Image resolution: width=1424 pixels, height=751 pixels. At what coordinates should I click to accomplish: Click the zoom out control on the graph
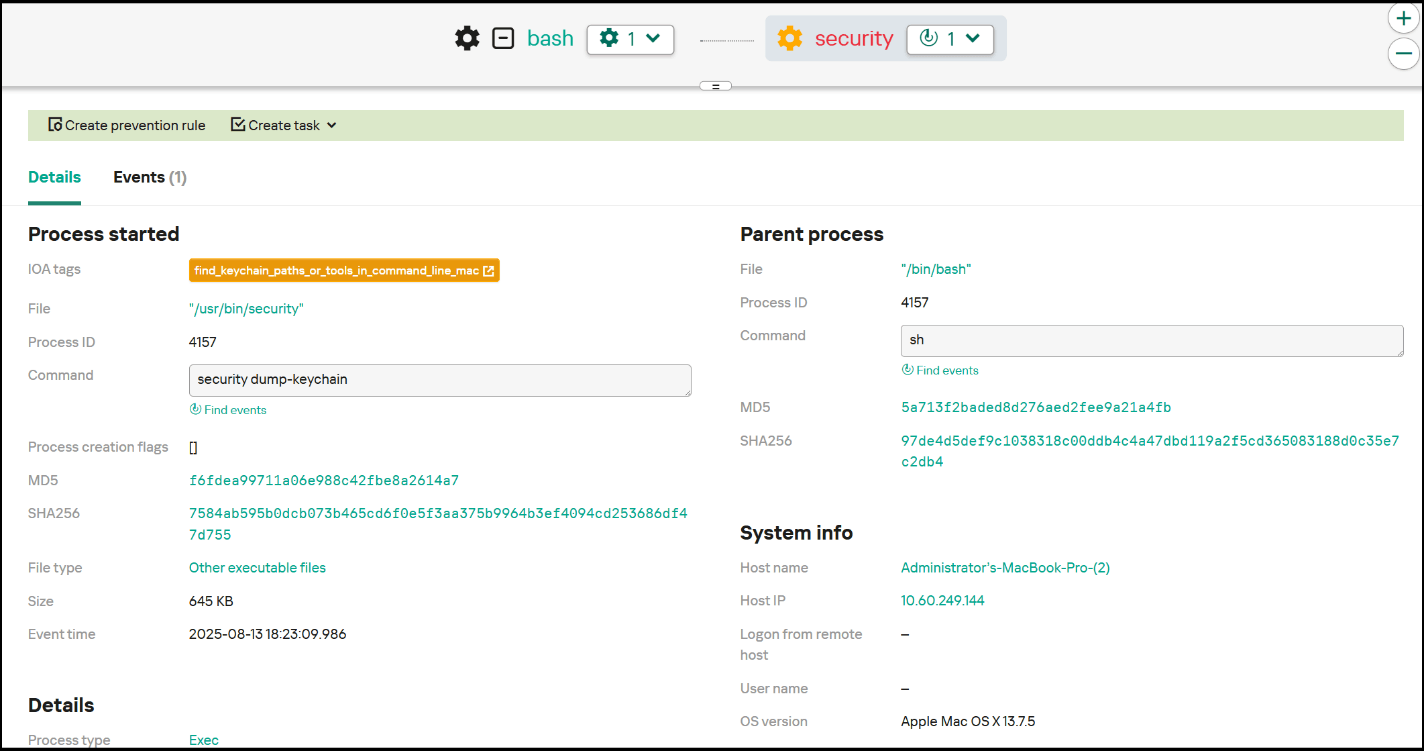(x=1403, y=54)
